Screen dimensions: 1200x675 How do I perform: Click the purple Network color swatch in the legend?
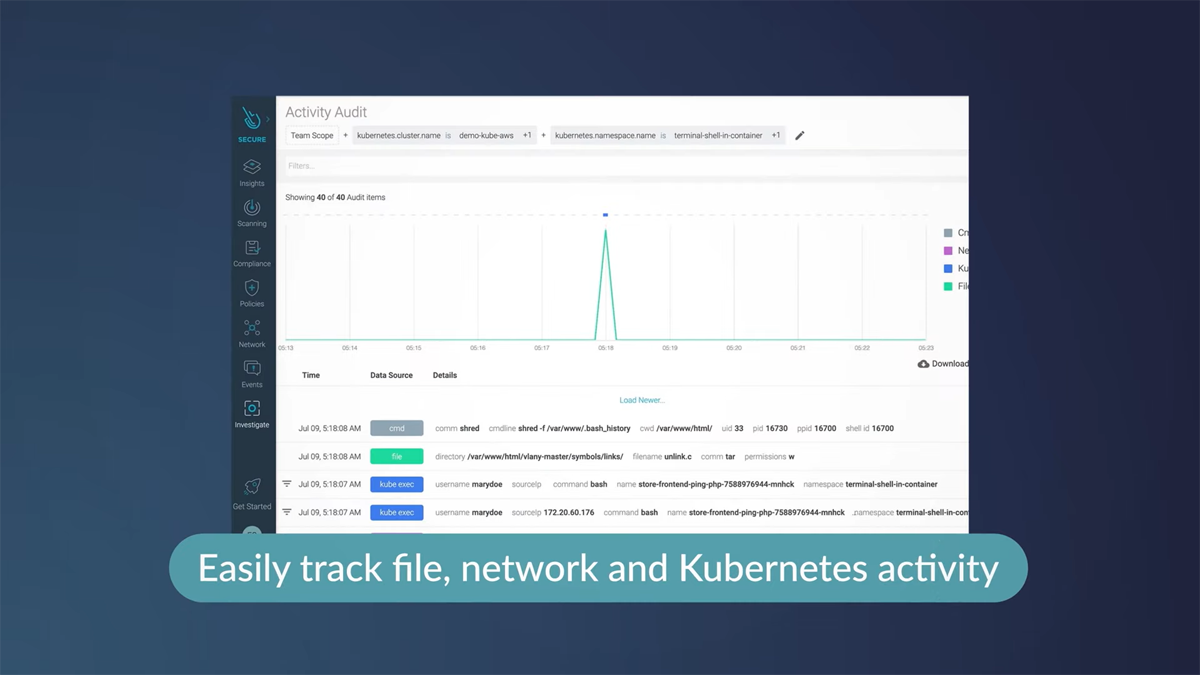(948, 250)
